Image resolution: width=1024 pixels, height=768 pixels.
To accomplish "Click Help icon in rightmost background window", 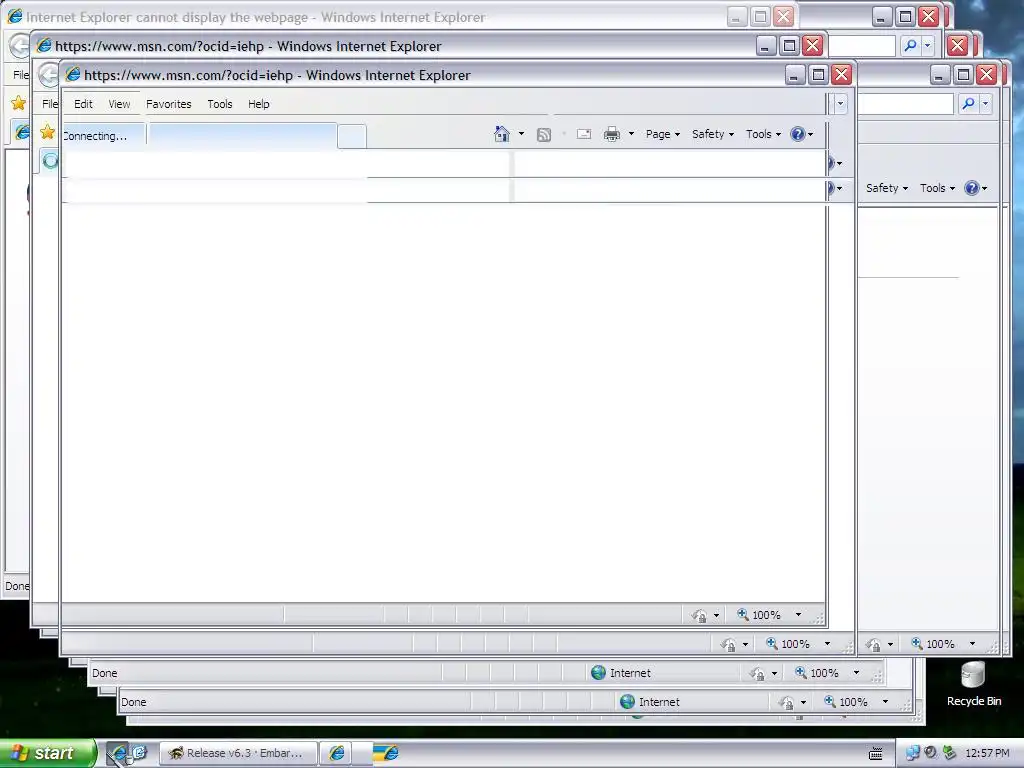I will tap(972, 188).
